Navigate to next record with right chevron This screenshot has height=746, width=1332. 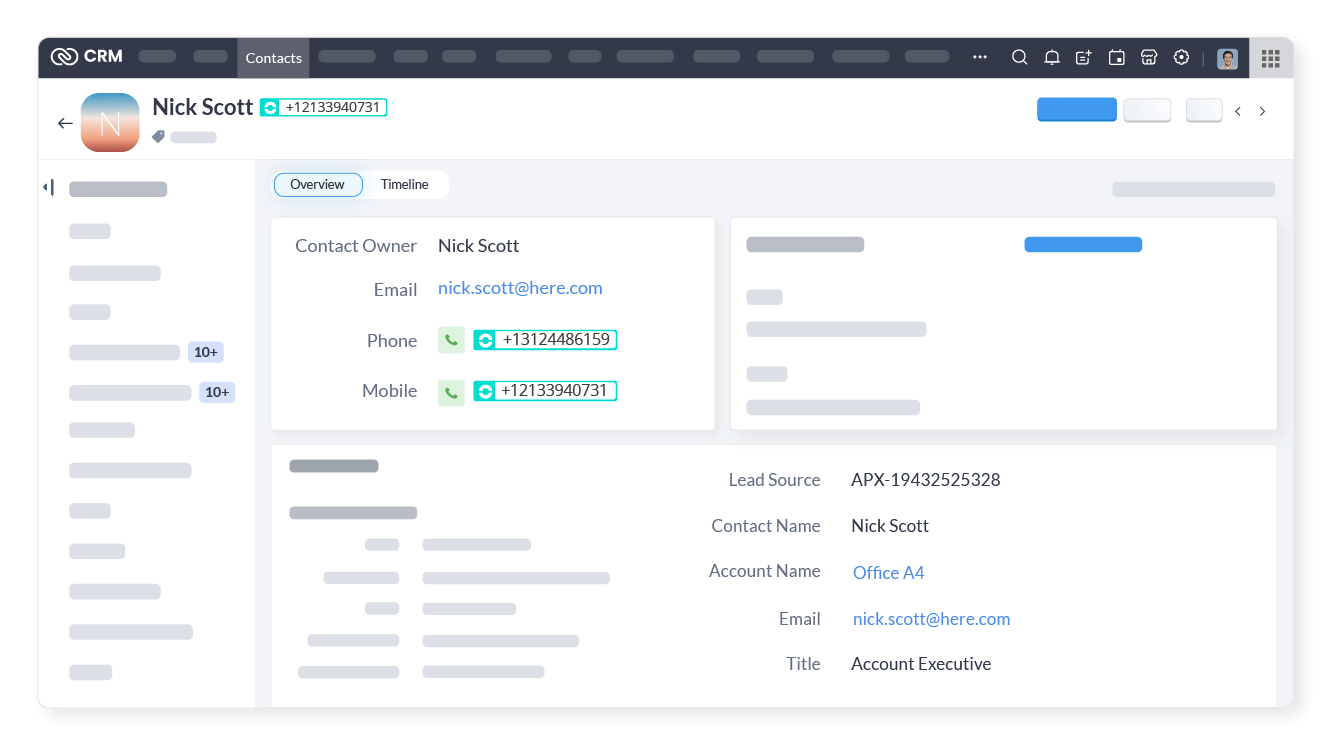coord(1262,111)
